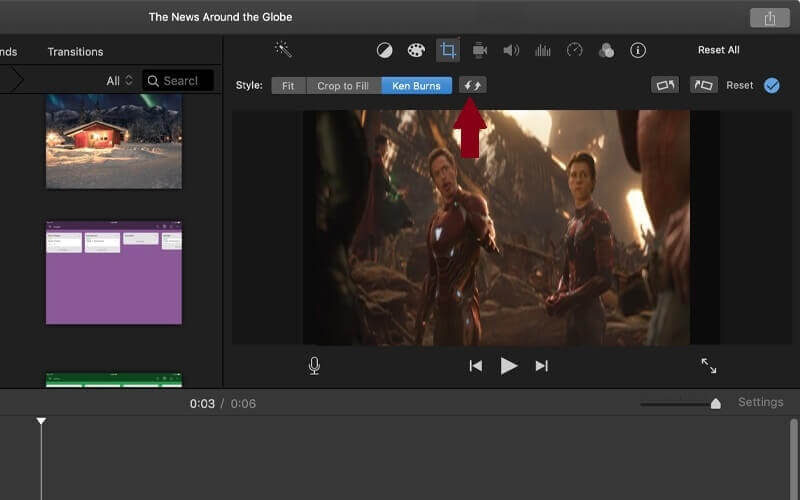Open the color correction palette
The height and width of the screenshot is (500, 800).
click(415, 50)
